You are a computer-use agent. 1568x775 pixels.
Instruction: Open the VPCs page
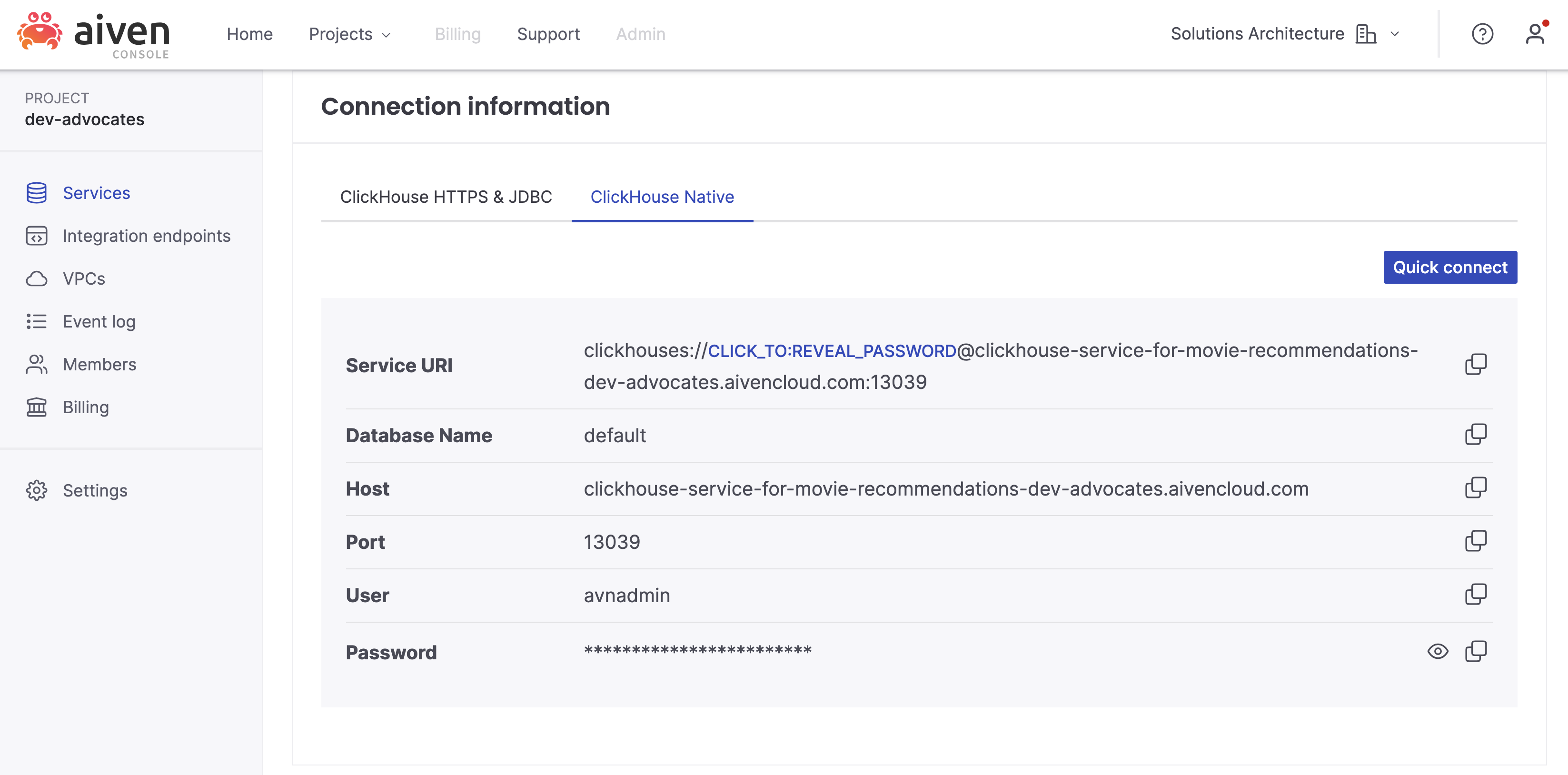(83, 278)
